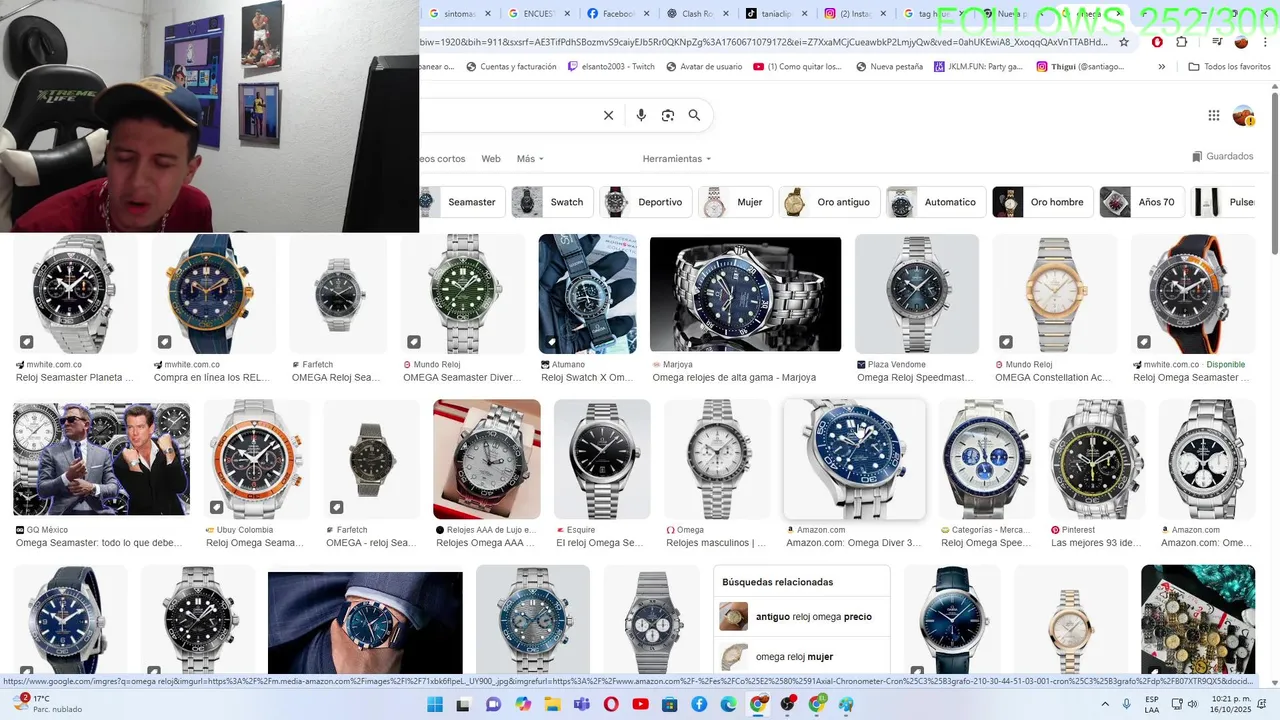The height and width of the screenshot is (720, 1280).
Task: Open the GQ México Omega Seamaster image
Action: pyautogui.click(x=101, y=459)
